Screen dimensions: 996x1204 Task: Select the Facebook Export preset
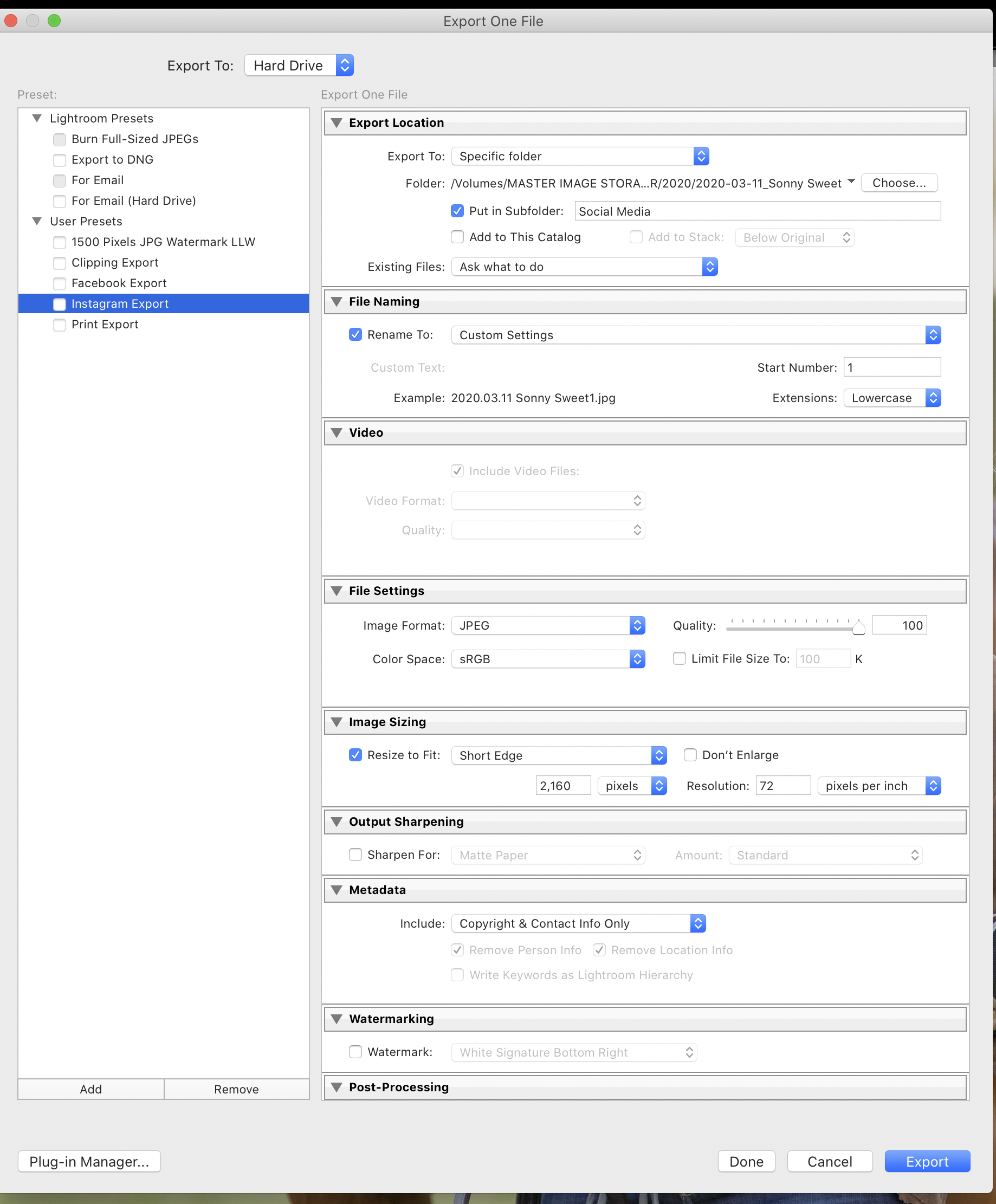[x=119, y=283]
